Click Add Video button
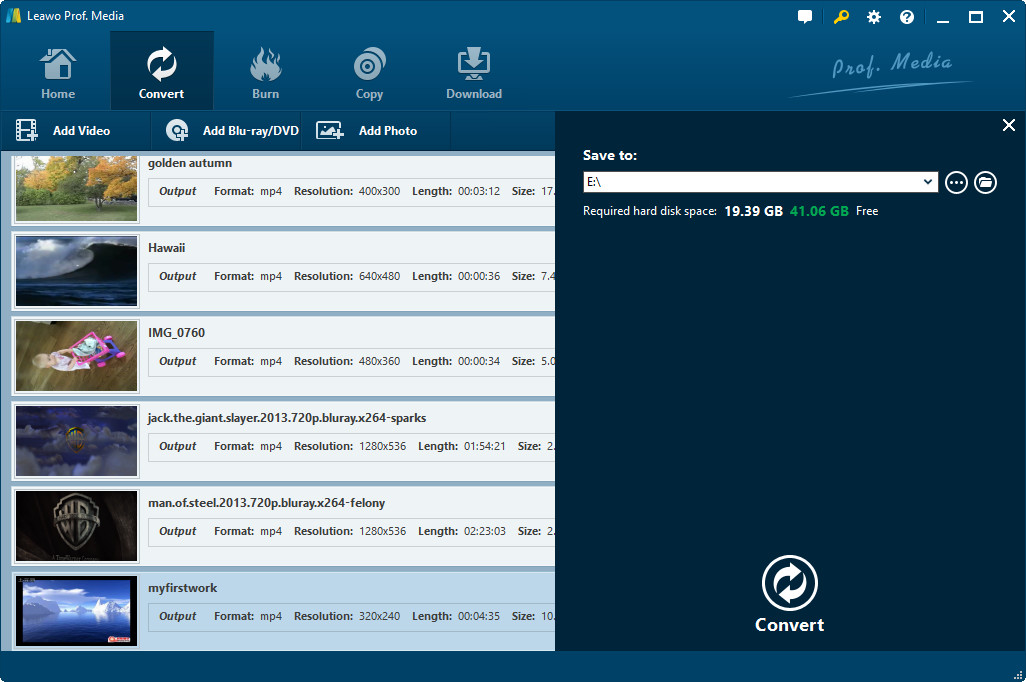Viewport: 1026px width, 682px height. (65, 131)
